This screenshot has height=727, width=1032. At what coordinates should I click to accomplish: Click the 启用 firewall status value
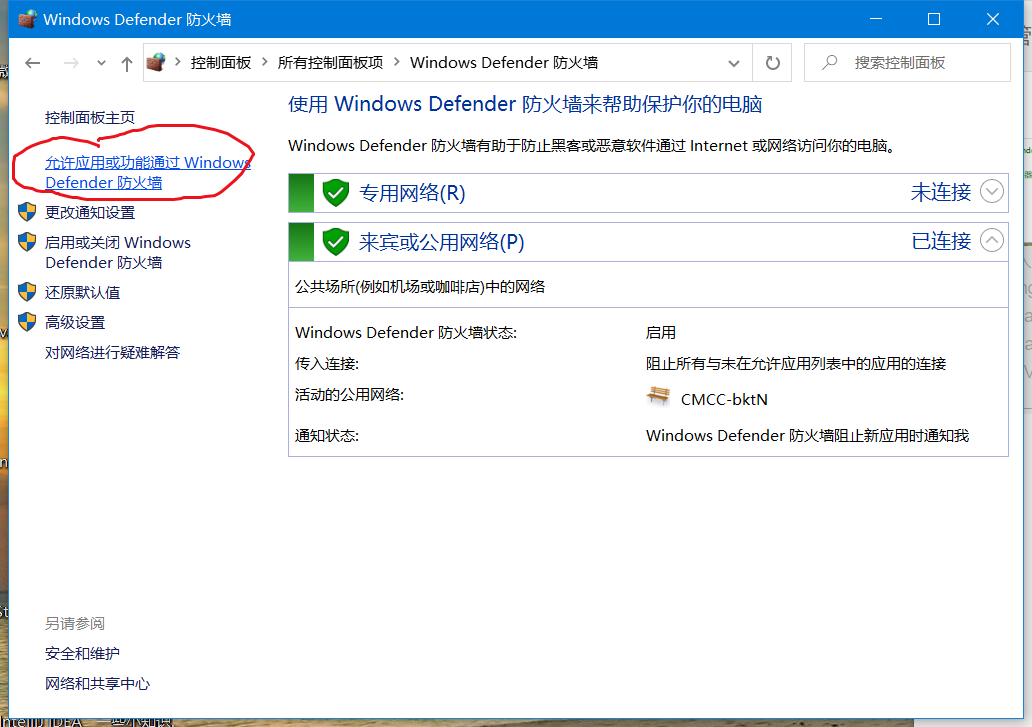pyautogui.click(x=661, y=333)
